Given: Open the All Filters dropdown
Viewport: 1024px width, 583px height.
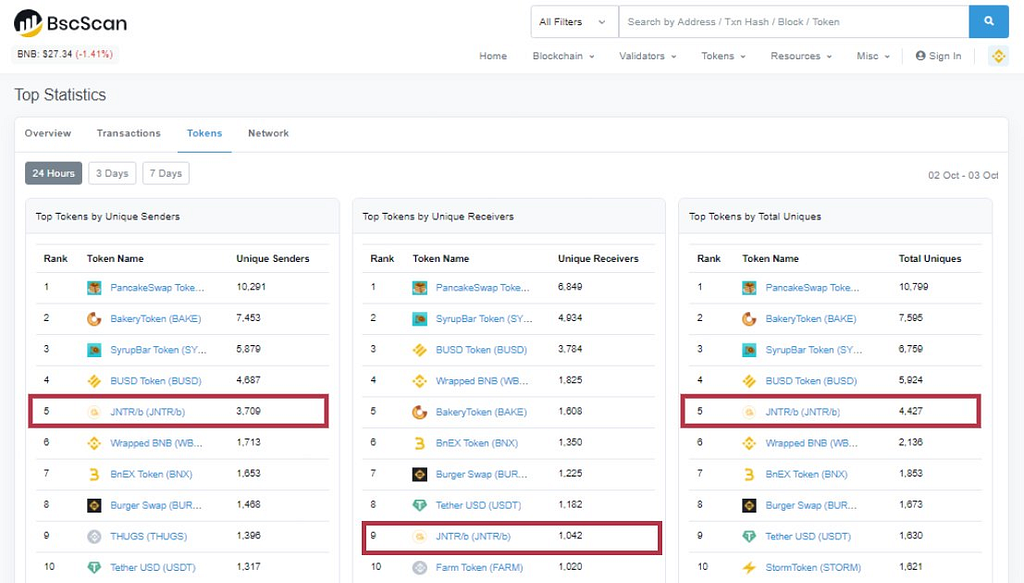Looking at the screenshot, I should [x=574, y=22].
